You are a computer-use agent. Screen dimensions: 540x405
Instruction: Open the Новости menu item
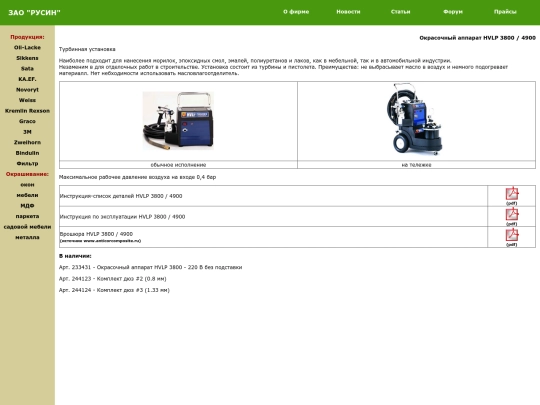[348, 12]
